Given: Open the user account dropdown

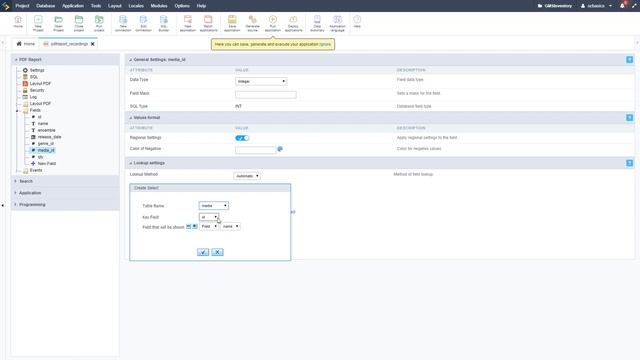Looking at the screenshot, I should [x=596, y=6].
